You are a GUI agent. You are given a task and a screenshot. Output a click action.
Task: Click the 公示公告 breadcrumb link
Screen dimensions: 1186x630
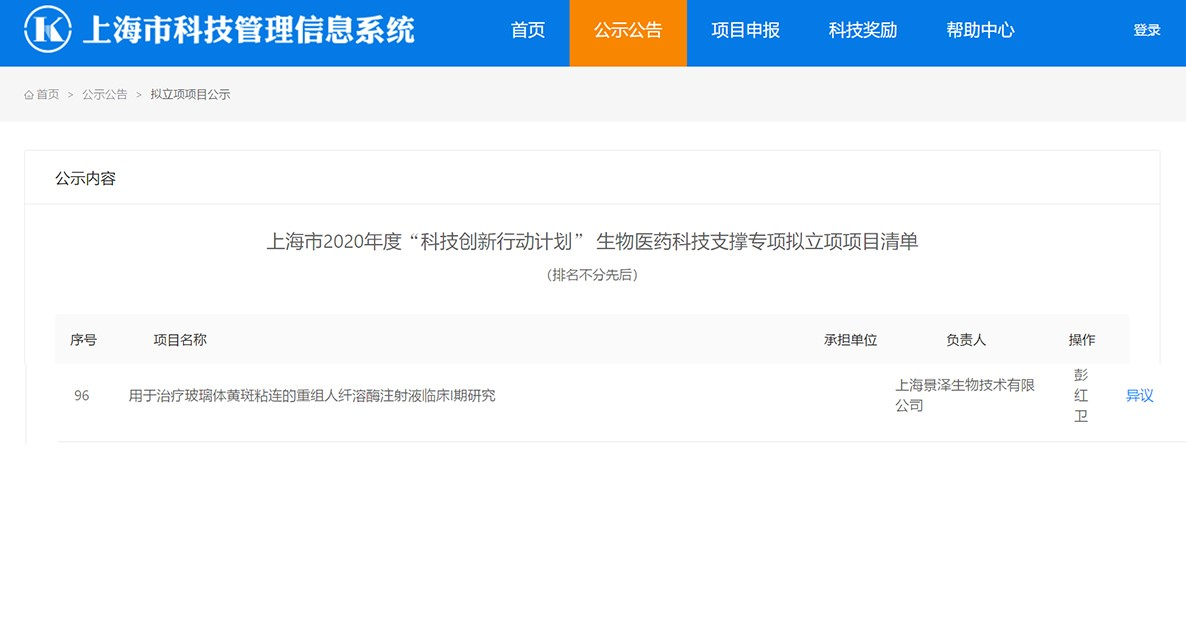(104, 95)
